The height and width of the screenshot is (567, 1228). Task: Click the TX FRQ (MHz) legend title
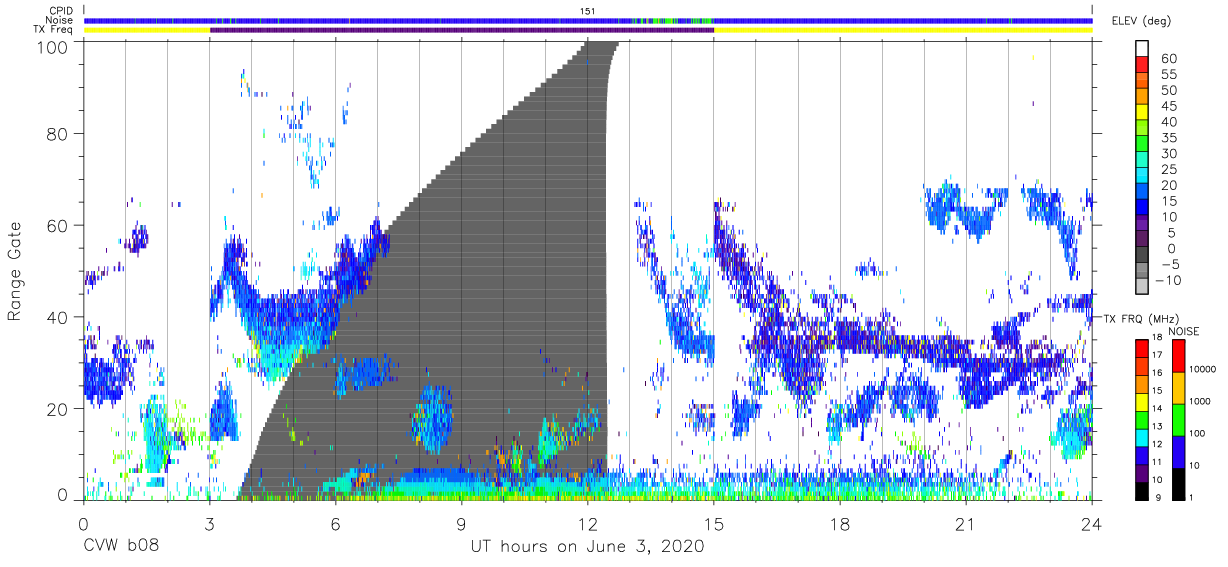pos(1140,319)
